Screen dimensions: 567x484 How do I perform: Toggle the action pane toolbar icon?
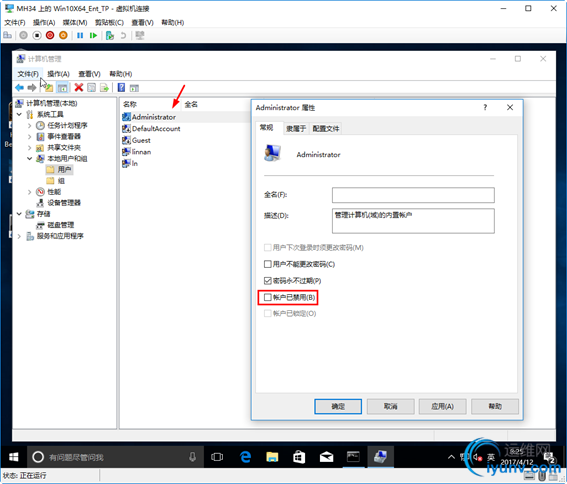pos(134,88)
